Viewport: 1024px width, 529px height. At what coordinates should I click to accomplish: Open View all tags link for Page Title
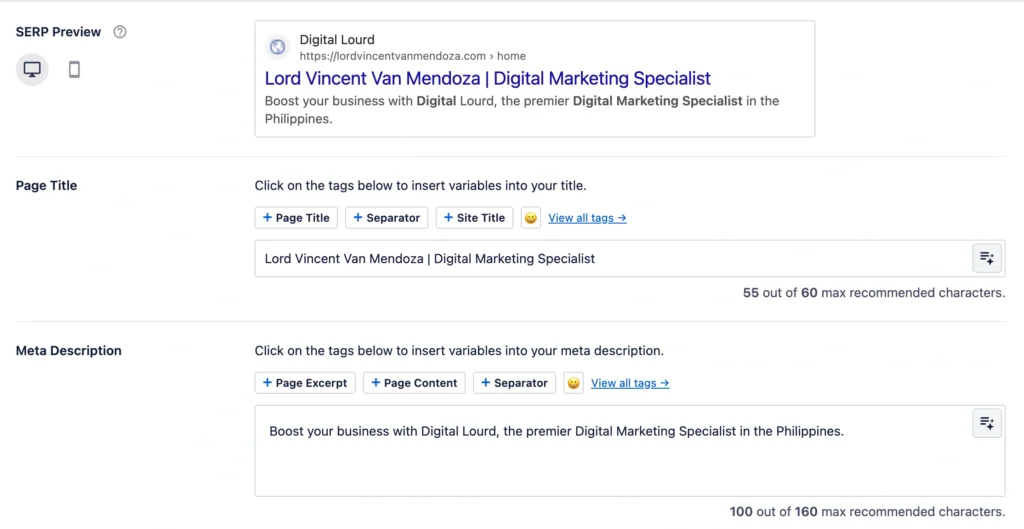click(x=587, y=218)
